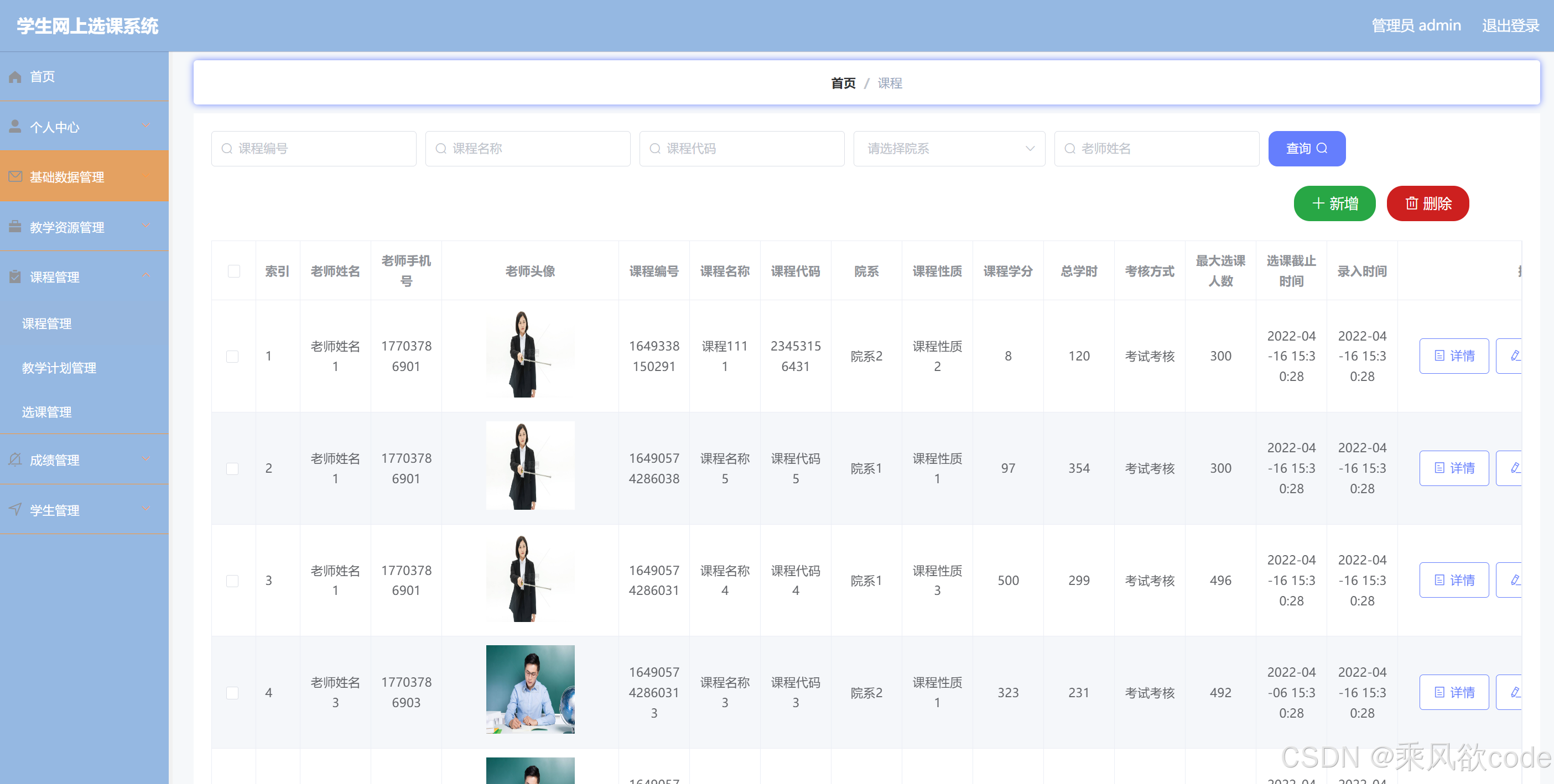The height and width of the screenshot is (784, 1554).
Task: Click the paper plane icon for 学生管理
Action: (x=15, y=510)
